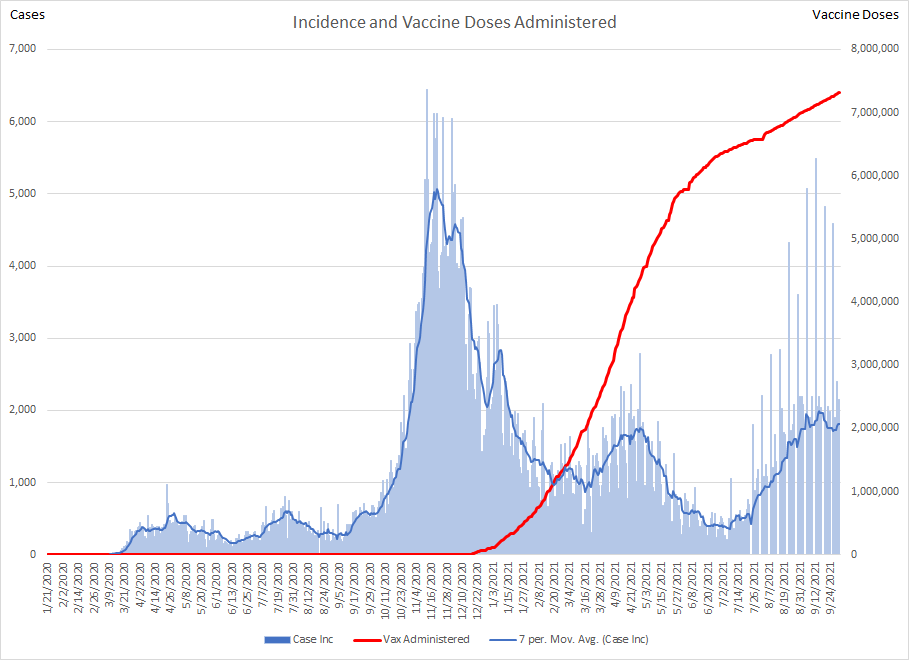The height and width of the screenshot is (660, 909).
Task: Click the '1,000' tick on the Cases axis
Action: [x=23, y=482]
